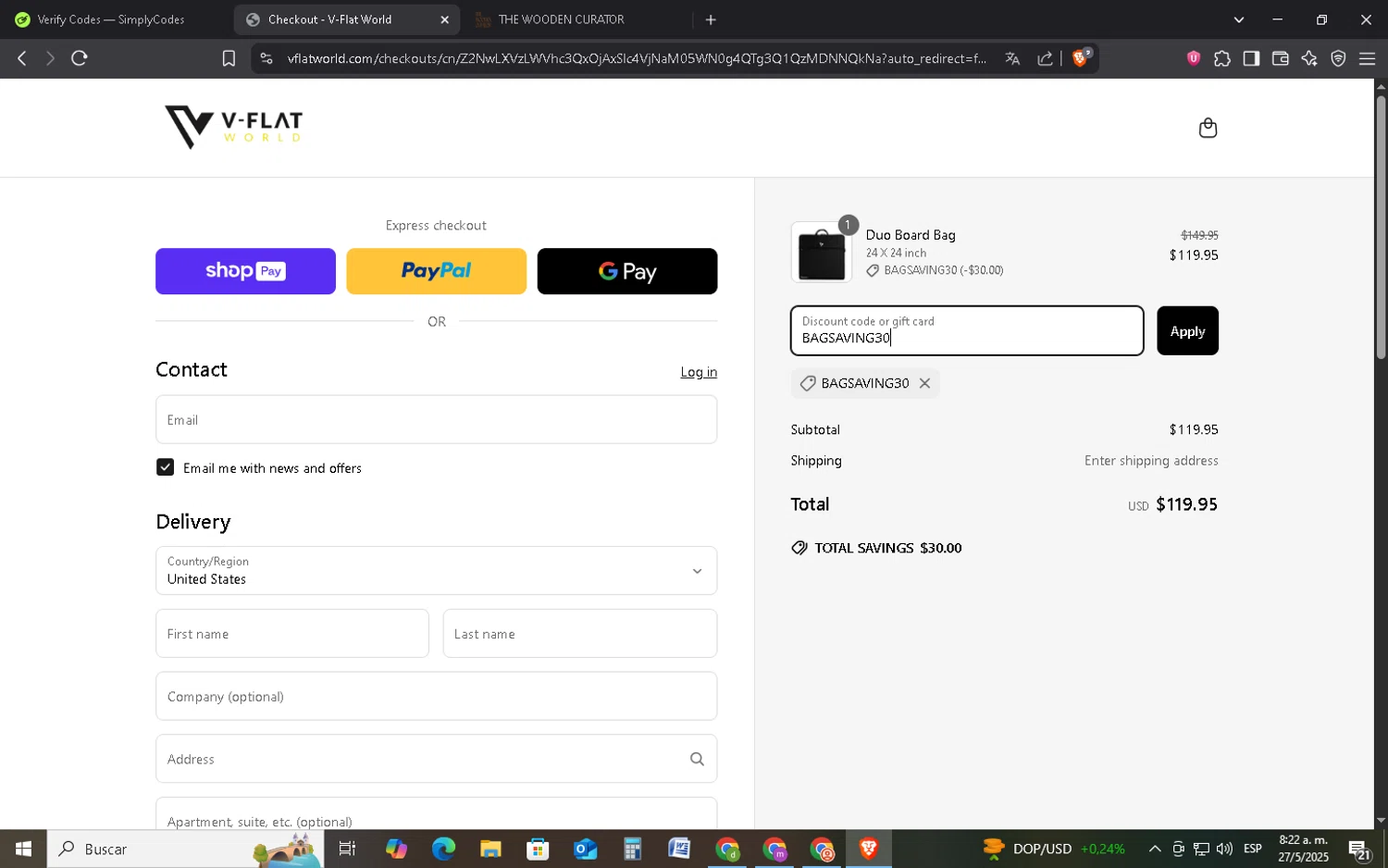
Task: Click the DOP/USD taskbar widget
Action: (x=1053, y=849)
